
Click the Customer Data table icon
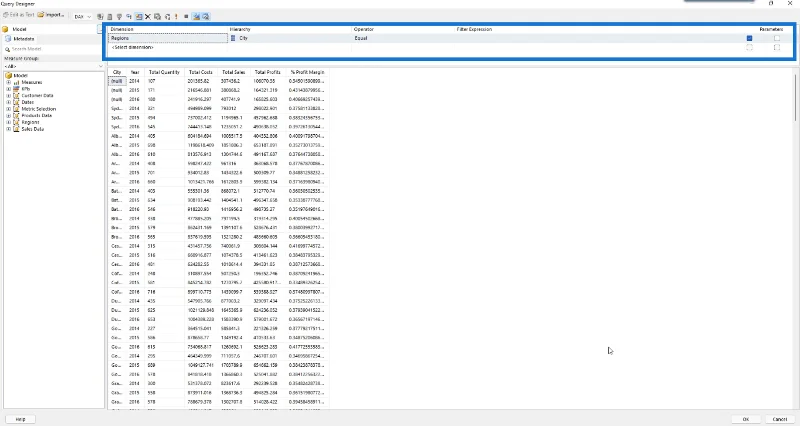pyautogui.click(x=16, y=95)
